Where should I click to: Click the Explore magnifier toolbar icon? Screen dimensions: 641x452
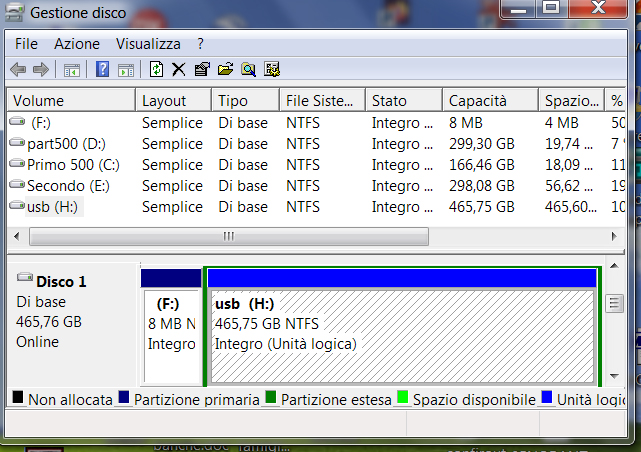click(249, 69)
